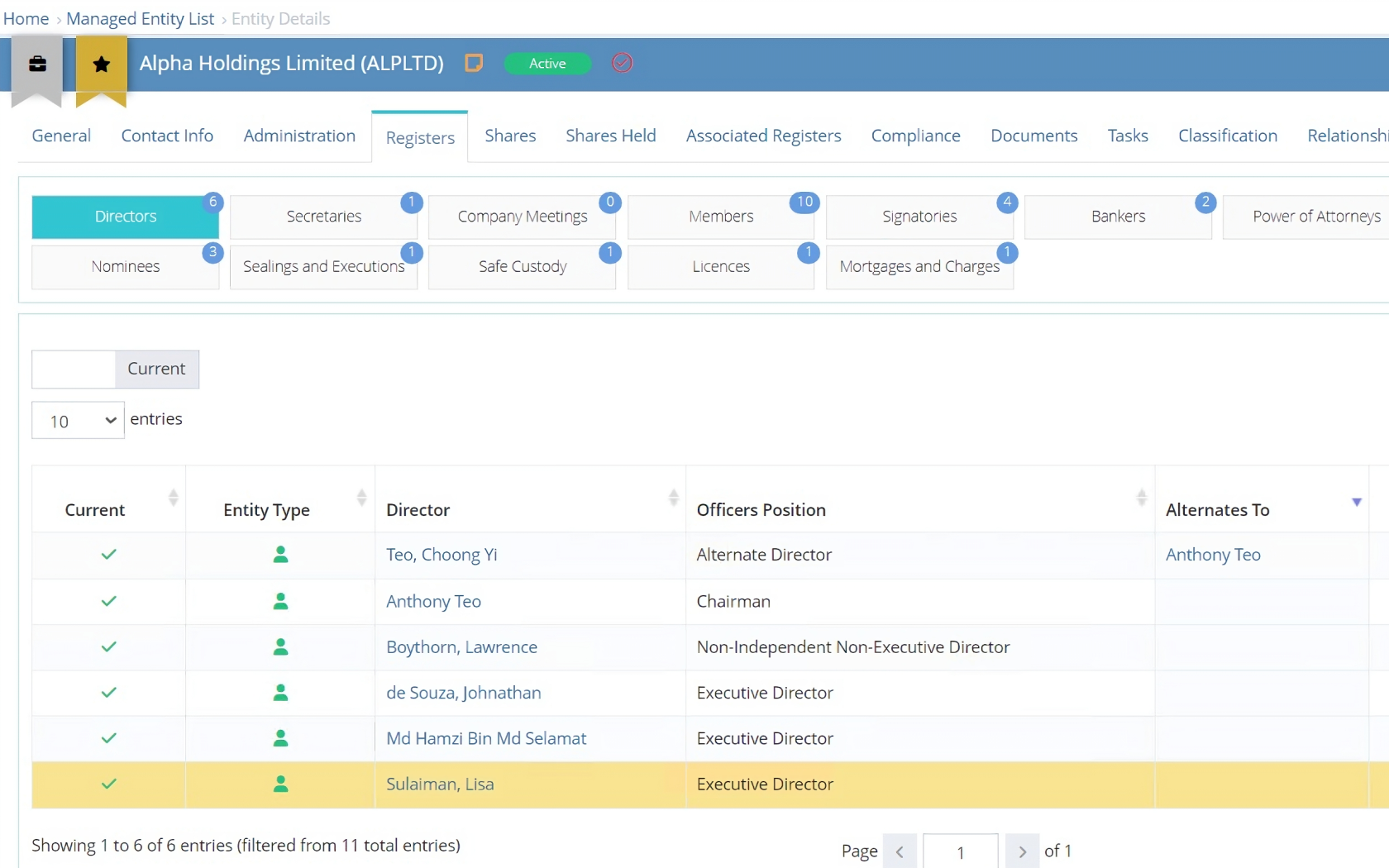
Task: Click the green Active status badge
Action: [547, 64]
